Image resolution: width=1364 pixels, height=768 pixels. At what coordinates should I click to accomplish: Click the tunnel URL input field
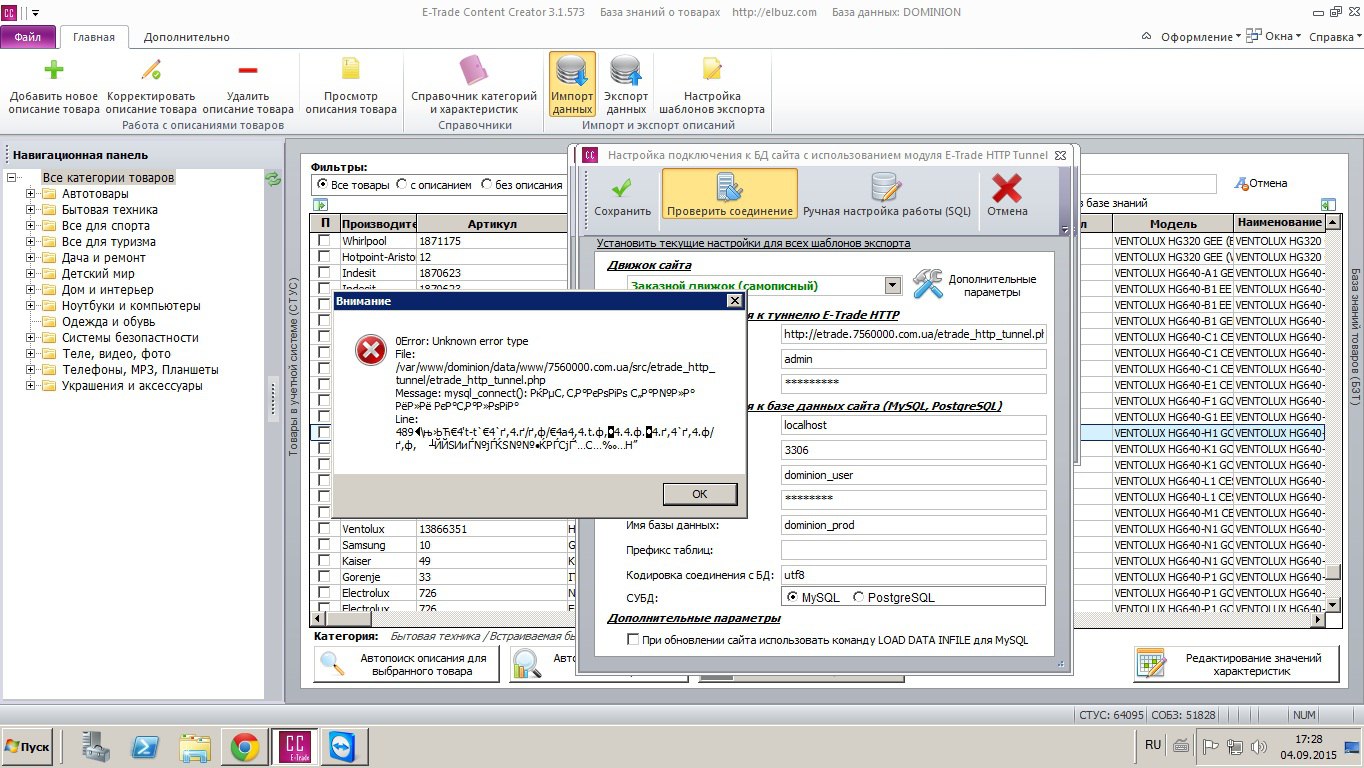coord(914,334)
